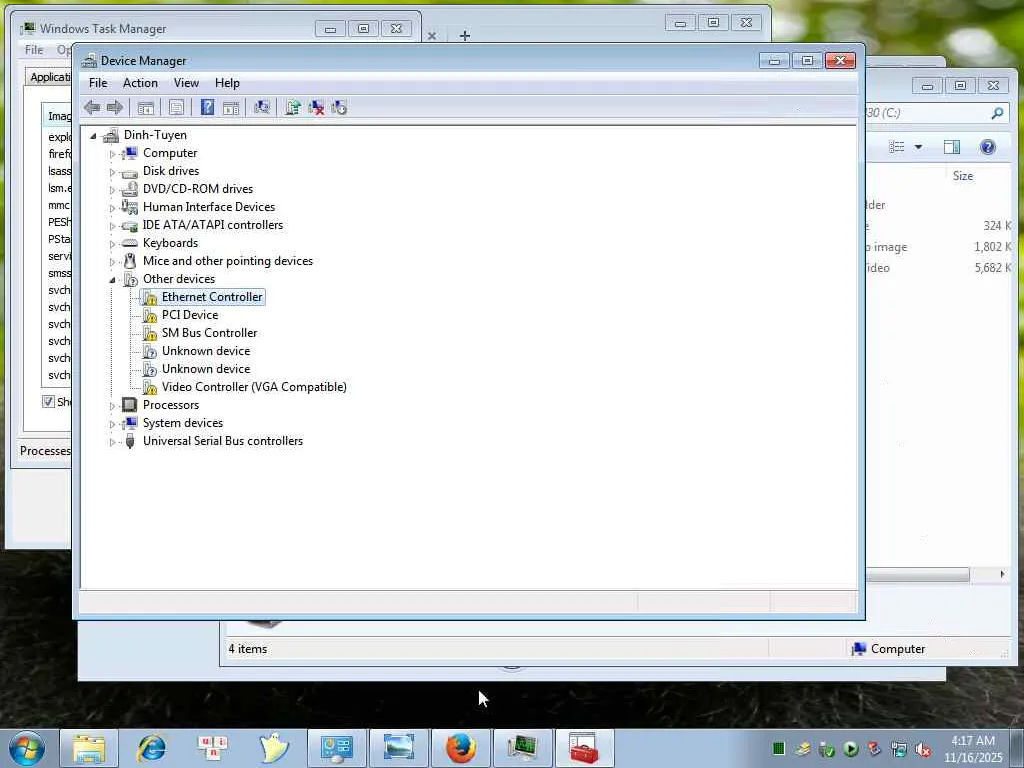Viewport: 1024px width, 768px height.
Task: Collapse the Other devices category
Action: coord(112,280)
